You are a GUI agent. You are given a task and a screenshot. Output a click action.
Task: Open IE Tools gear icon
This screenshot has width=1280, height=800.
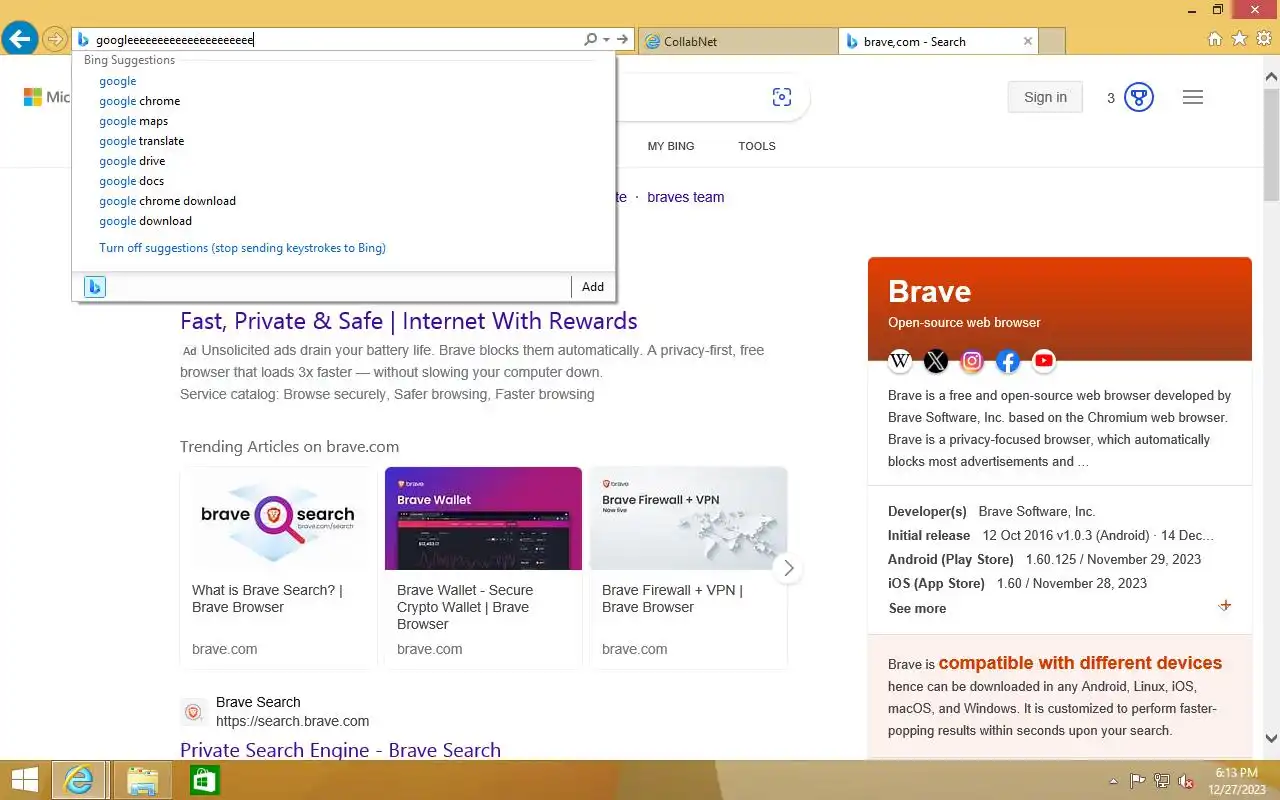point(1263,39)
